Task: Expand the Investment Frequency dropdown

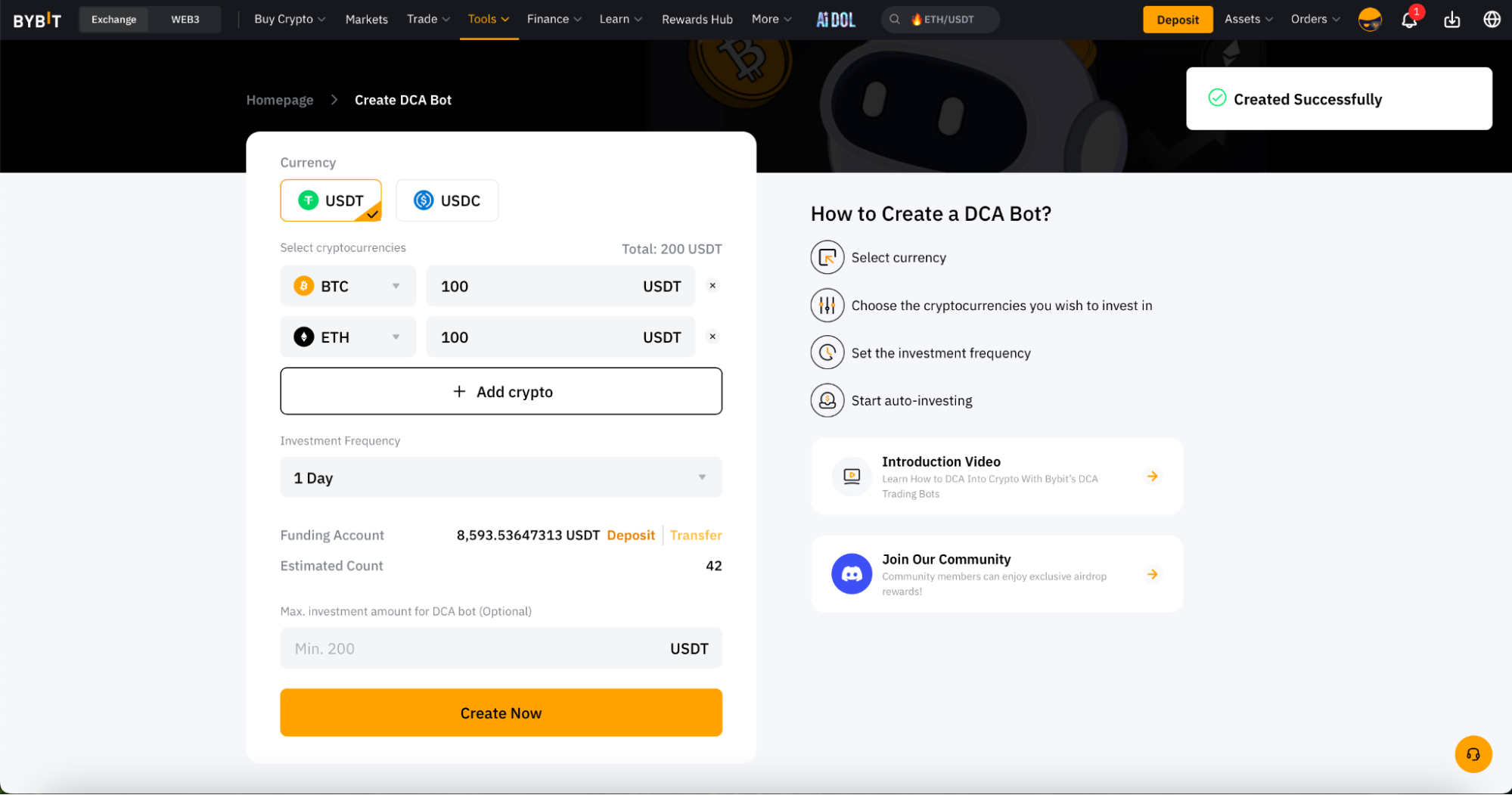Action: tap(501, 477)
